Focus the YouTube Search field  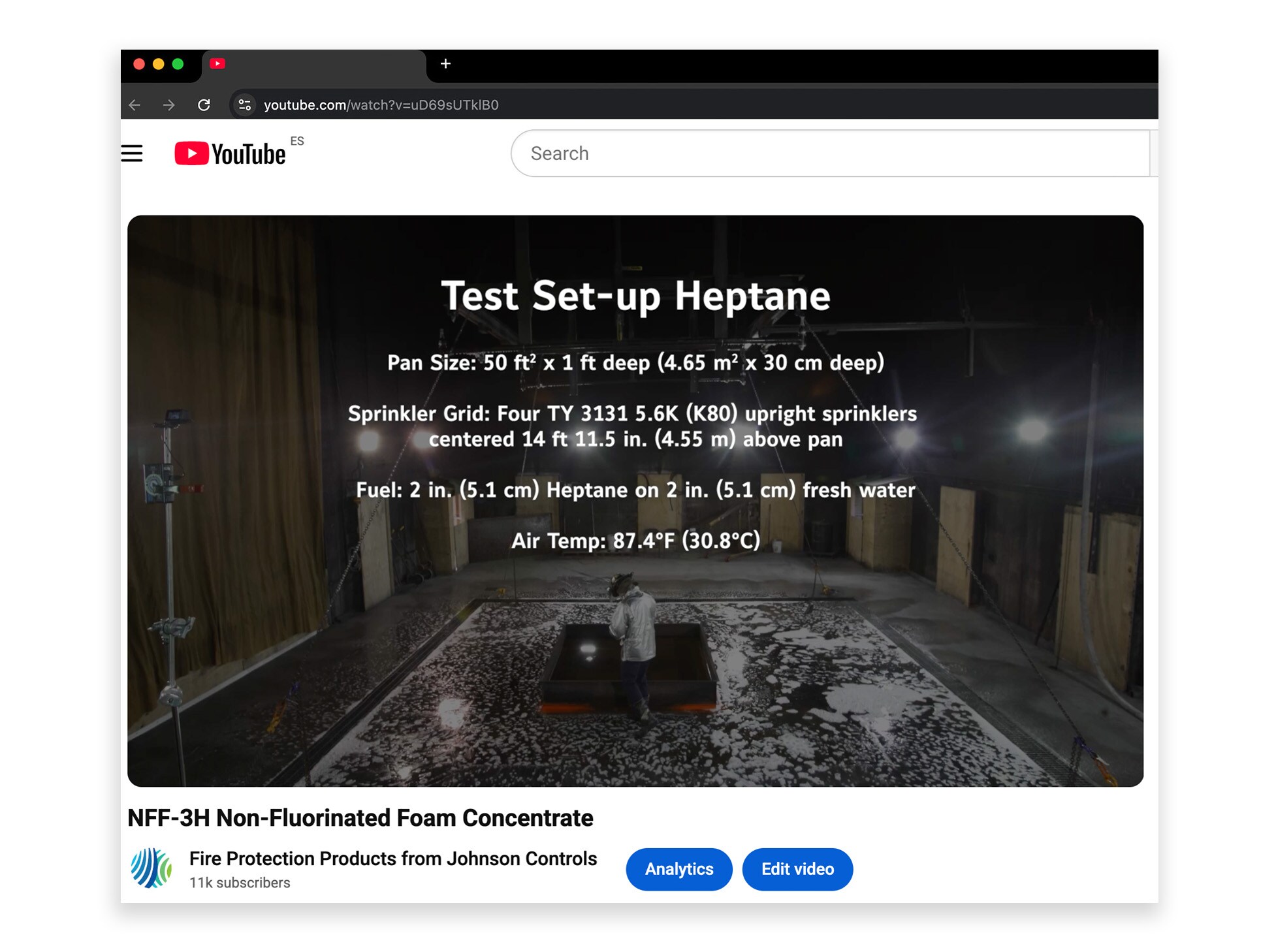click(829, 153)
